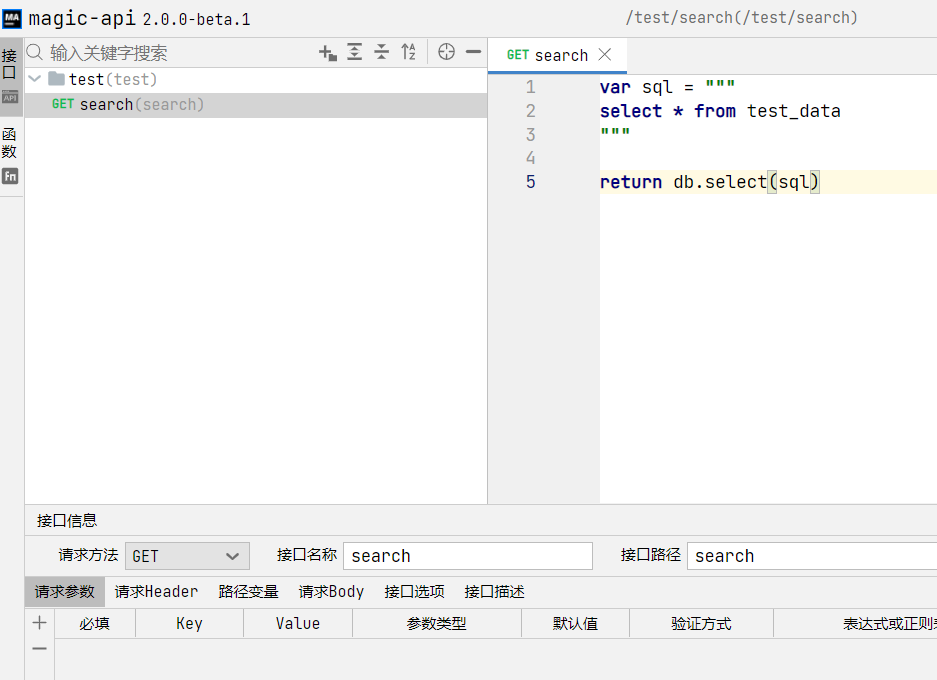Click the expand all icon in toolbar

[x=355, y=52]
